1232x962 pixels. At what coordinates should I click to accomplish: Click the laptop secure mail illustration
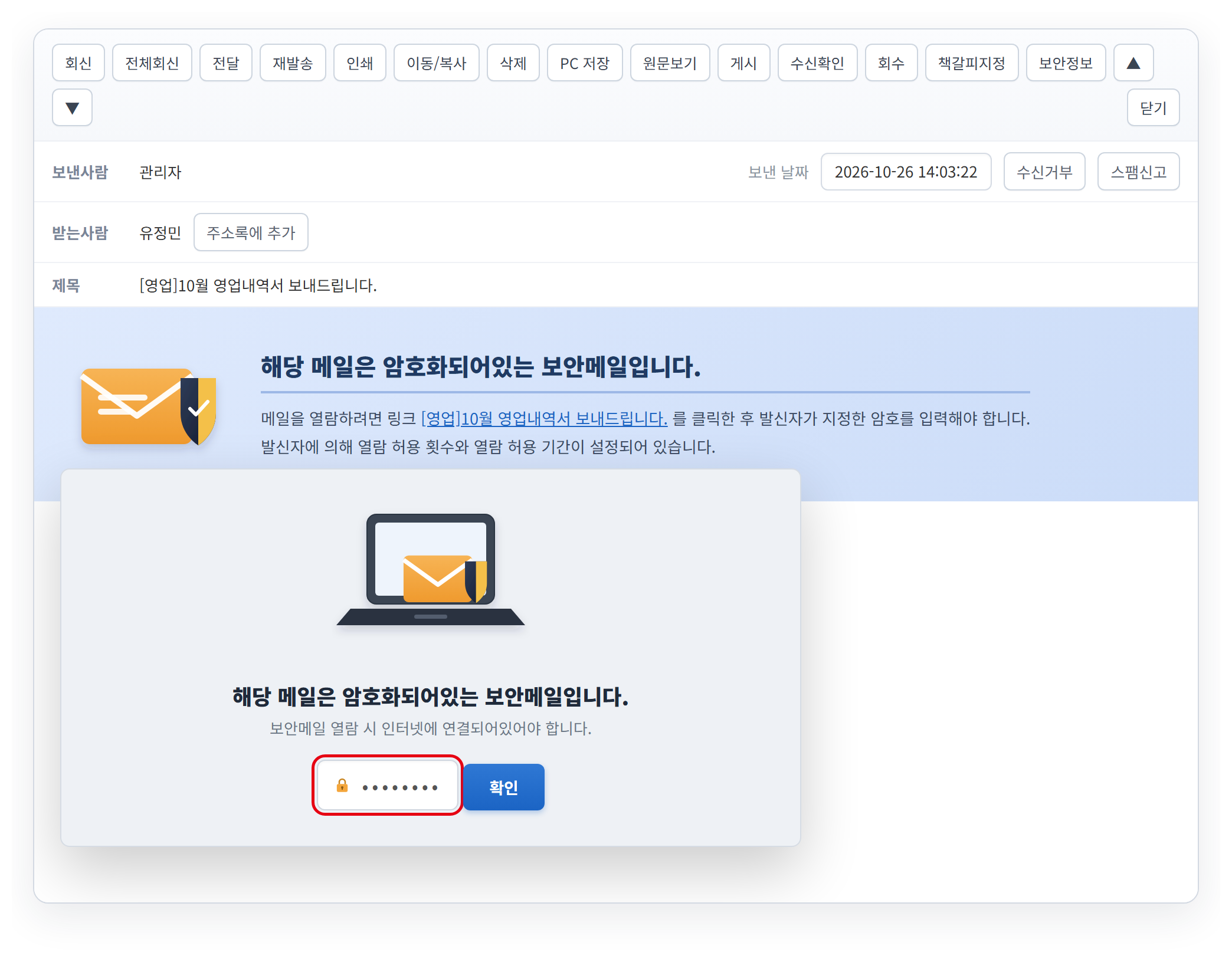click(430, 569)
